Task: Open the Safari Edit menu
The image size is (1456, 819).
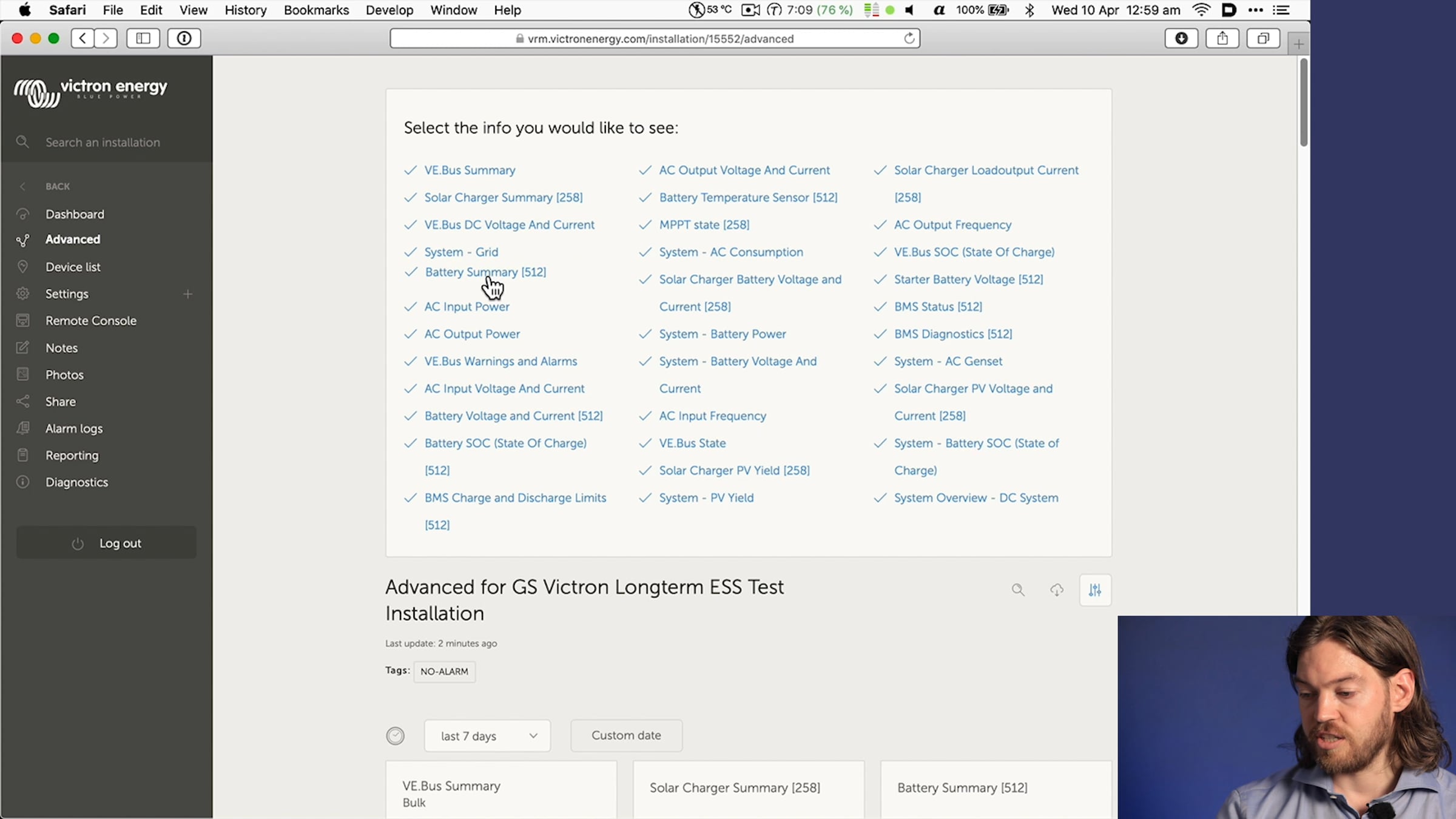Action: coord(151,10)
